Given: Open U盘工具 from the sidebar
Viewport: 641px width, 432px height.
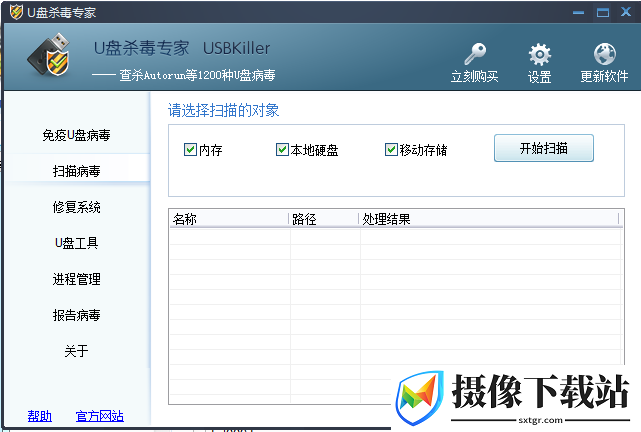Looking at the screenshot, I should pos(76,243).
